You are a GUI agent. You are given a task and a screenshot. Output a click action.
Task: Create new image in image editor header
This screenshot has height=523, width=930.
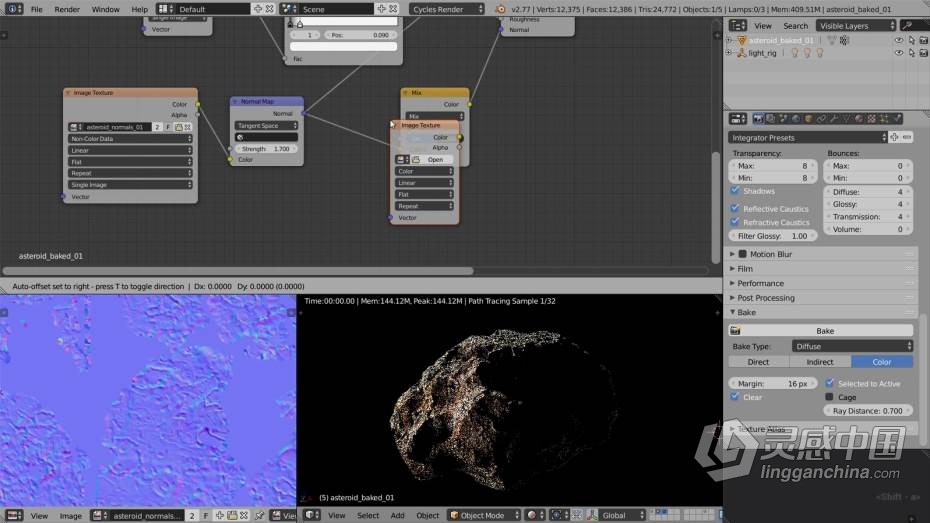(x=220, y=515)
